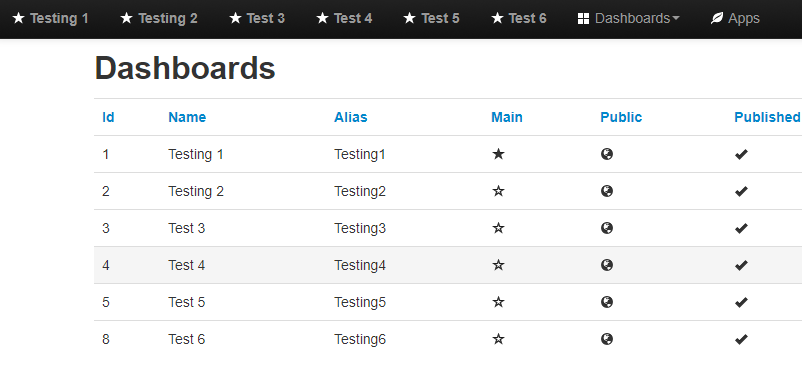Go to Test 5 in the navbar
Screen dimensions: 802x371
coord(431,18)
